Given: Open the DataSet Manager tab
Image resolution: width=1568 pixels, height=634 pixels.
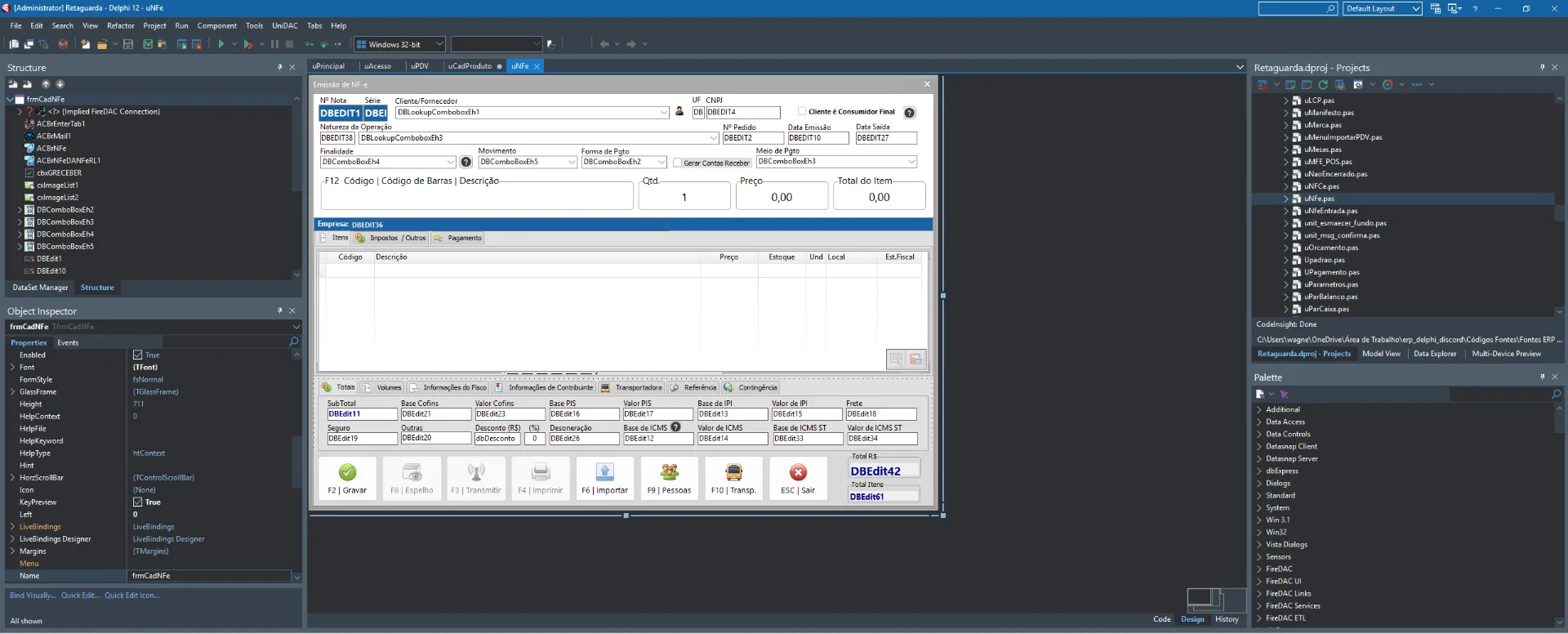Looking at the screenshot, I should coord(41,288).
